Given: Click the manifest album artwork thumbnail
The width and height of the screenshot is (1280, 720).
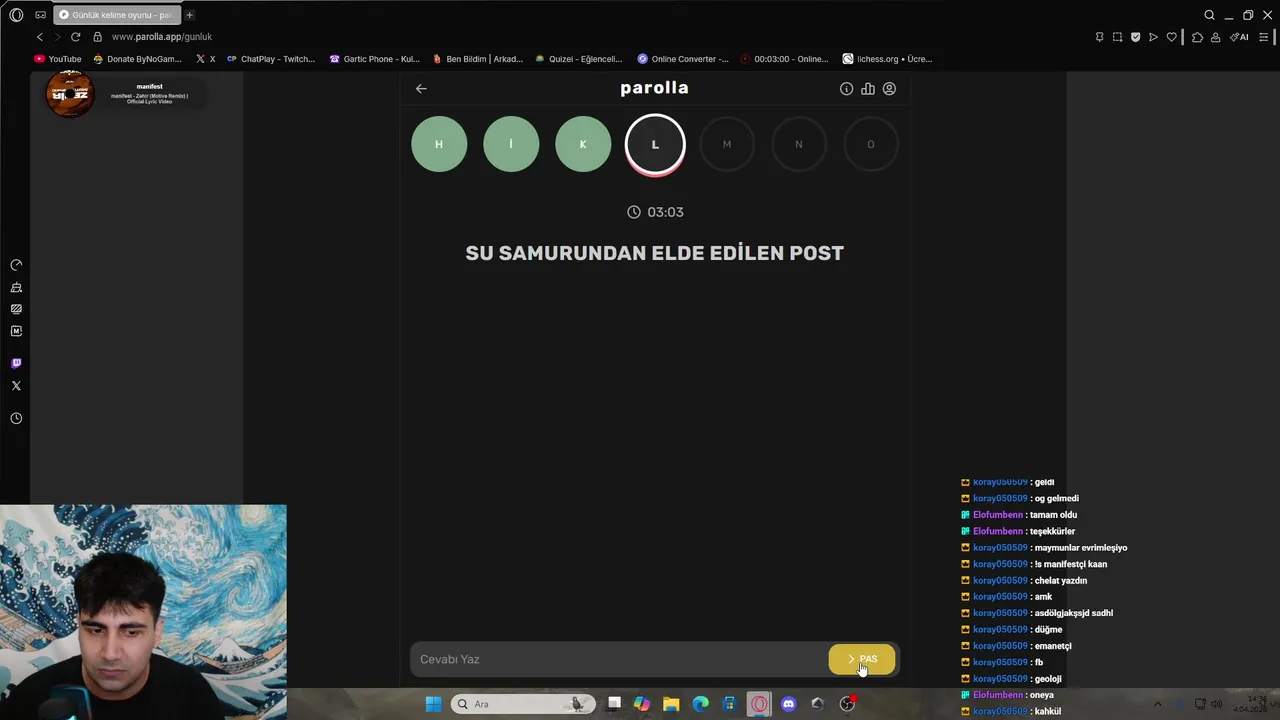Looking at the screenshot, I should click(x=70, y=94).
